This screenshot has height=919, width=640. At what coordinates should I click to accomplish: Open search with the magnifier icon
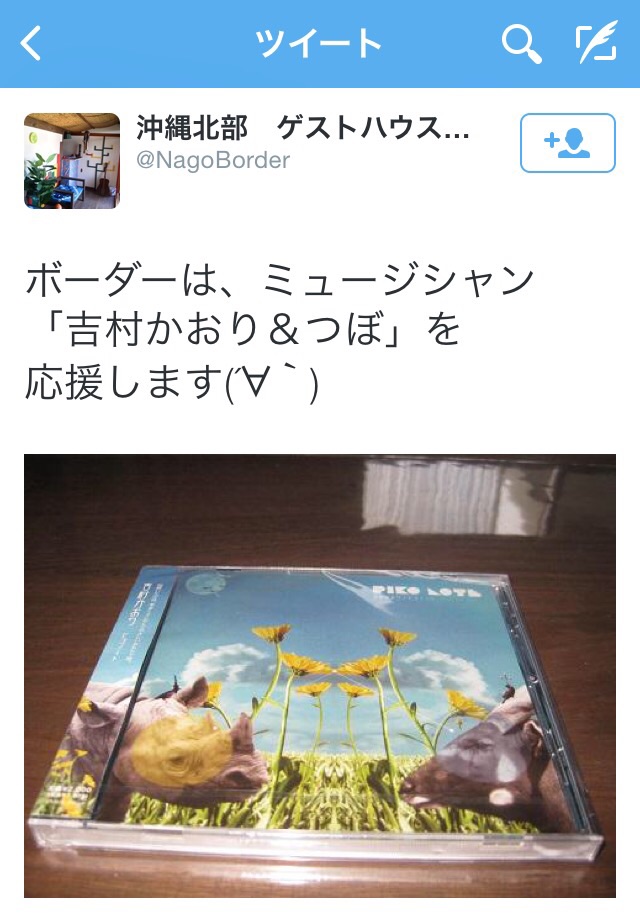coord(521,43)
